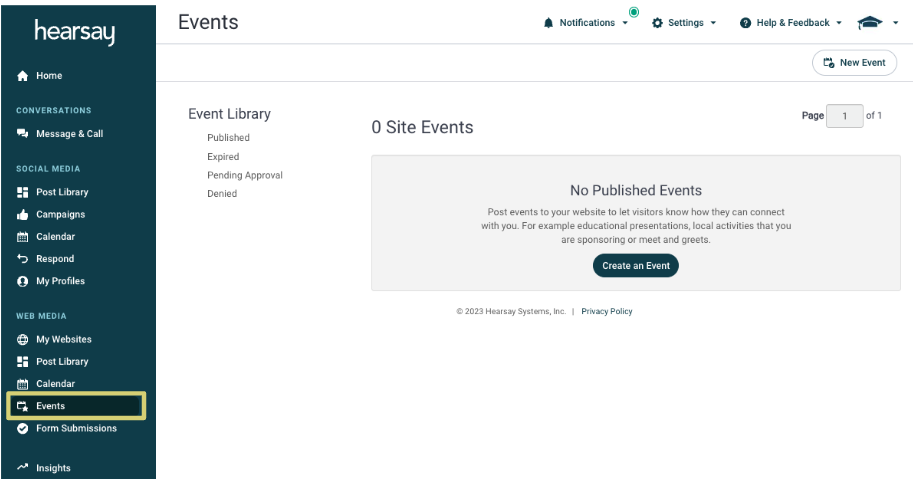Open the Privacy Policy link
The height and width of the screenshot is (481, 913).
point(607,312)
